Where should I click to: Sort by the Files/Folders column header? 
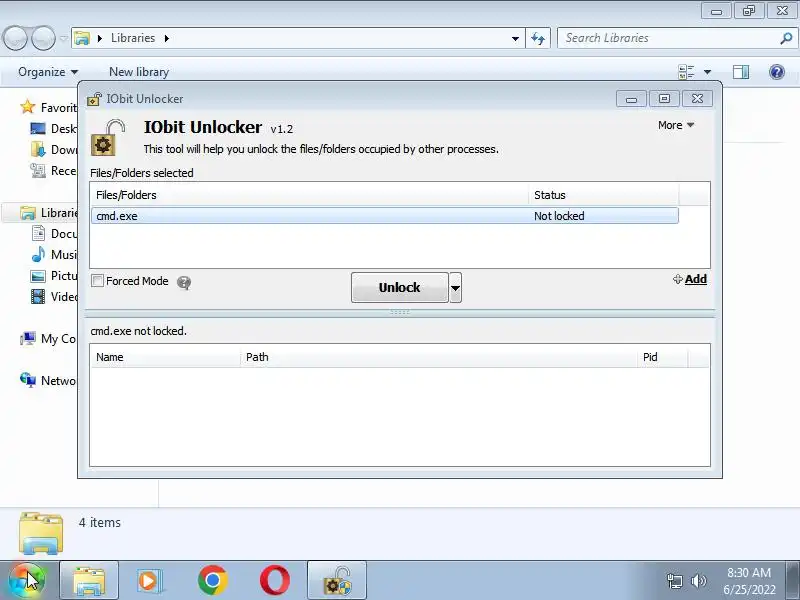coord(309,195)
